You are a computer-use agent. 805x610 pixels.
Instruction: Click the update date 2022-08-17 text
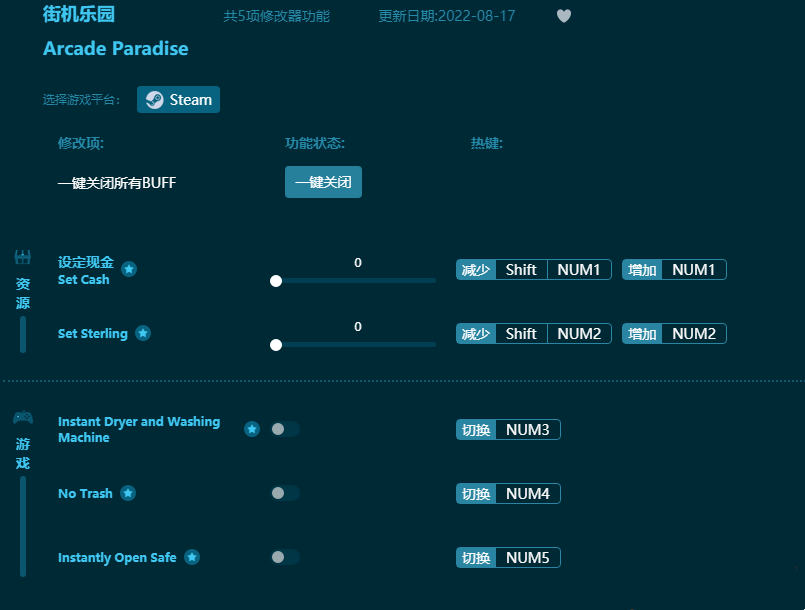(447, 16)
